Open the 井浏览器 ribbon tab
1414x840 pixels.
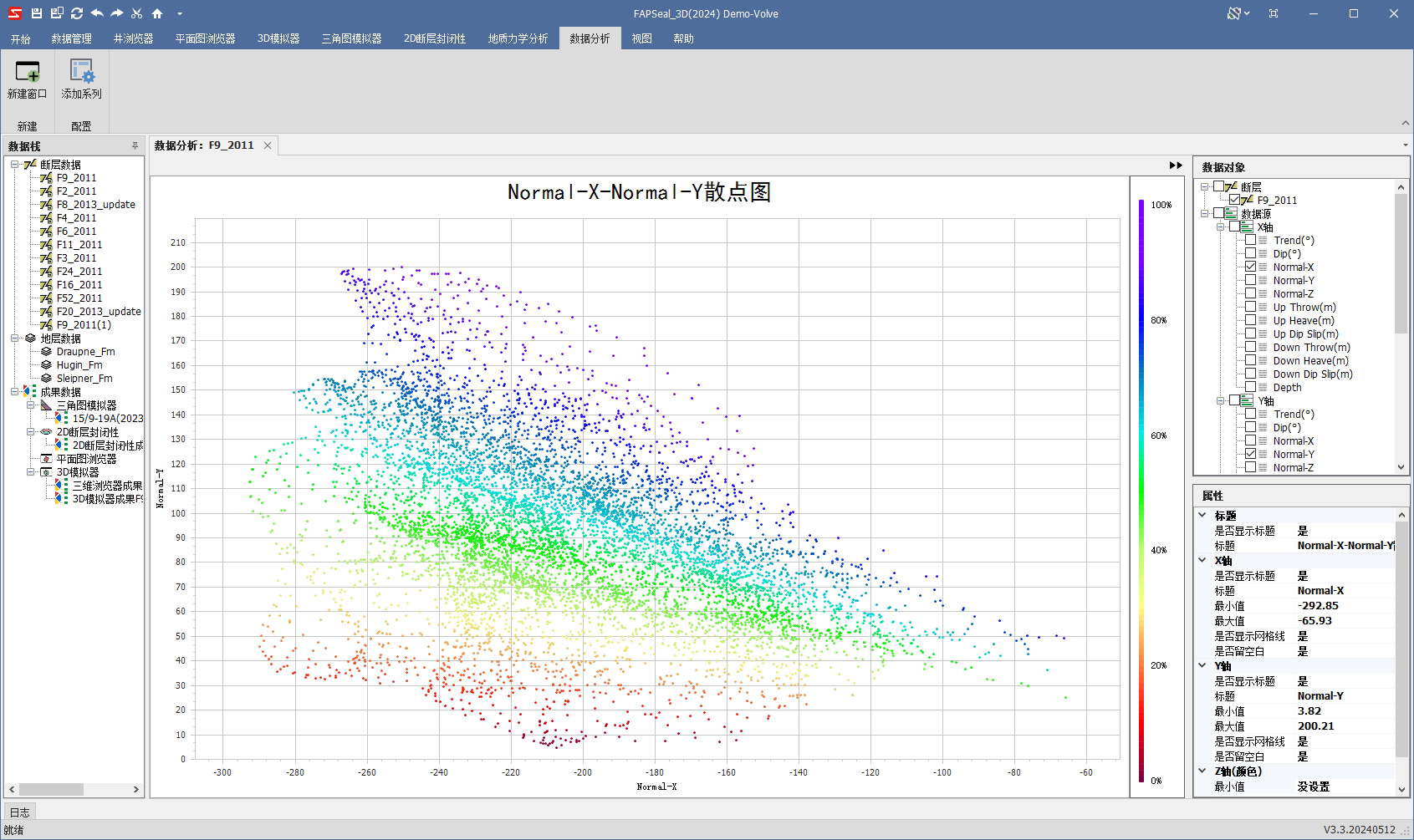134,38
